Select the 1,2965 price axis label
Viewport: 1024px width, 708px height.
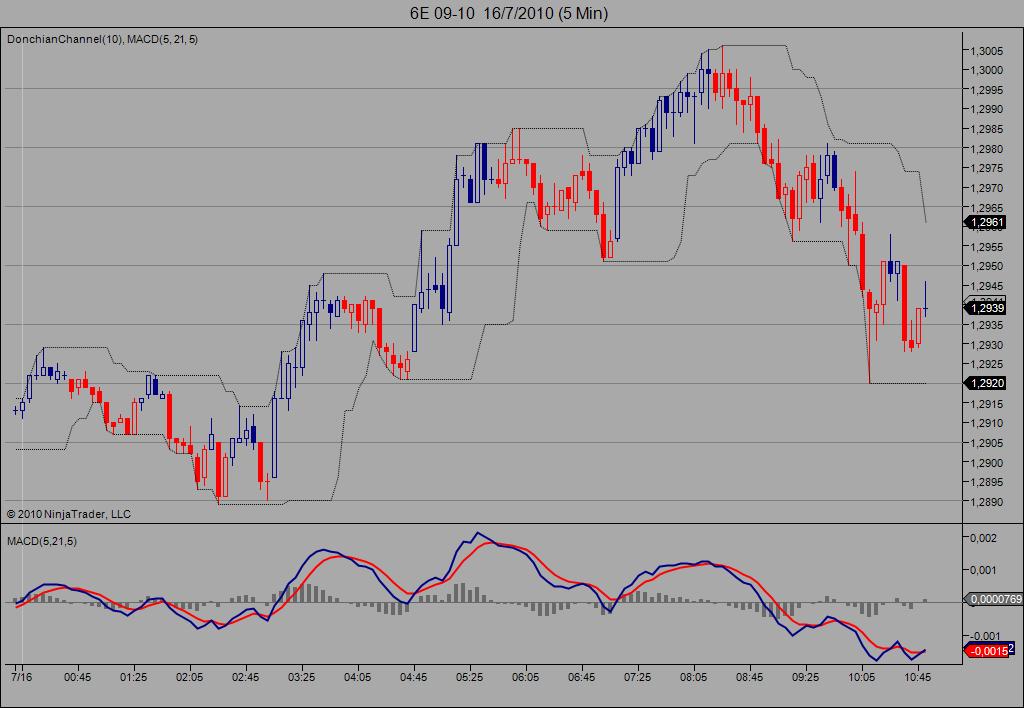click(986, 208)
